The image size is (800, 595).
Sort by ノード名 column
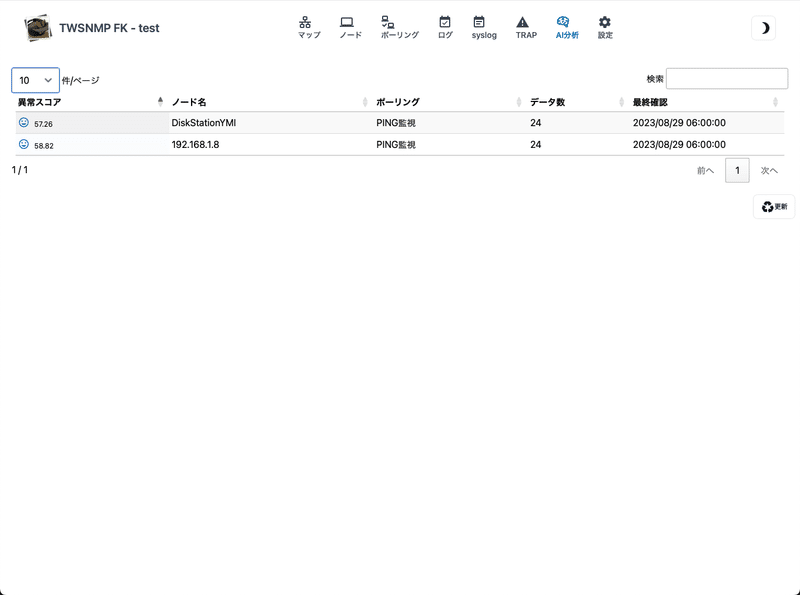coord(269,102)
